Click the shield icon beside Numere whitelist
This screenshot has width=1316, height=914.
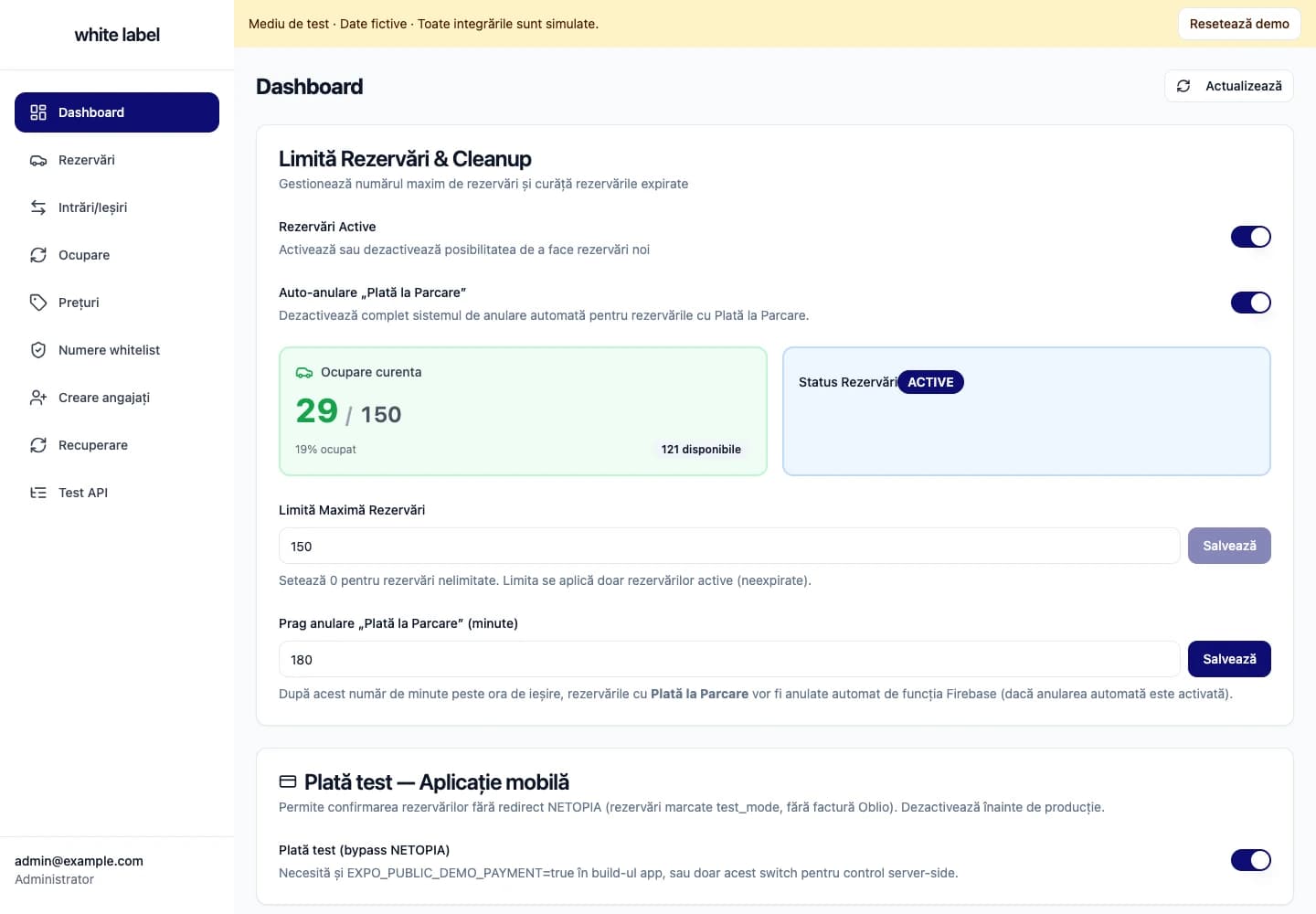point(38,350)
